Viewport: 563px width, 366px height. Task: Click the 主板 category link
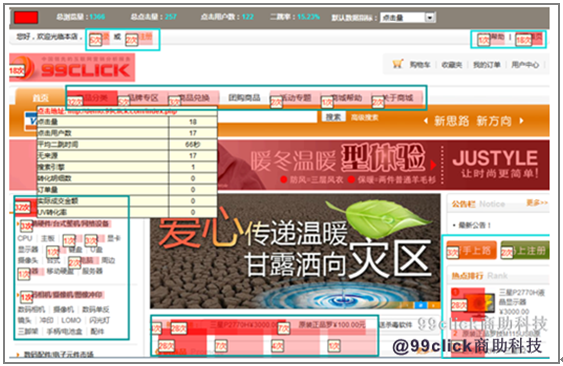click(48, 238)
